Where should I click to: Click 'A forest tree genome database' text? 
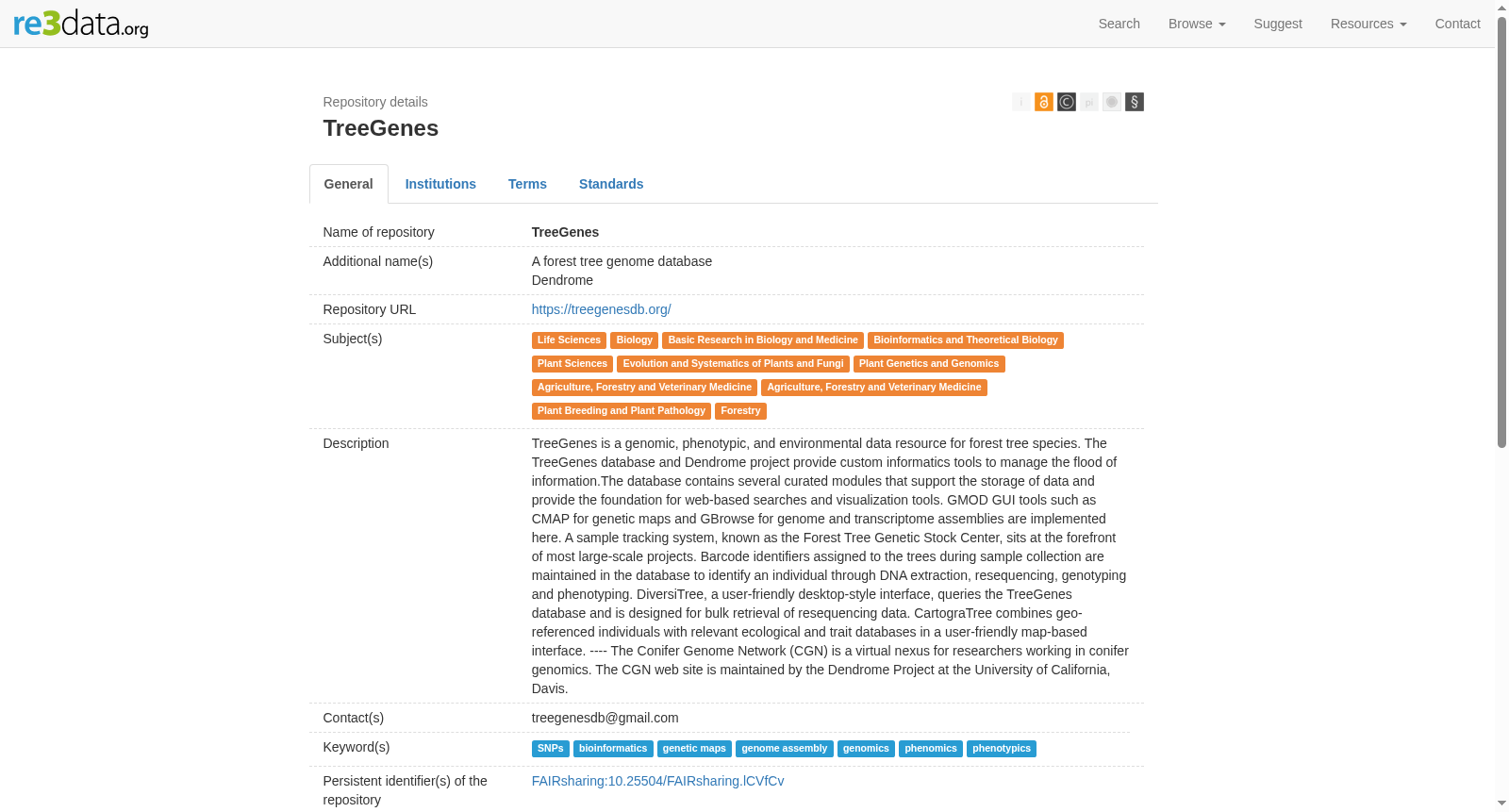[622, 261]
